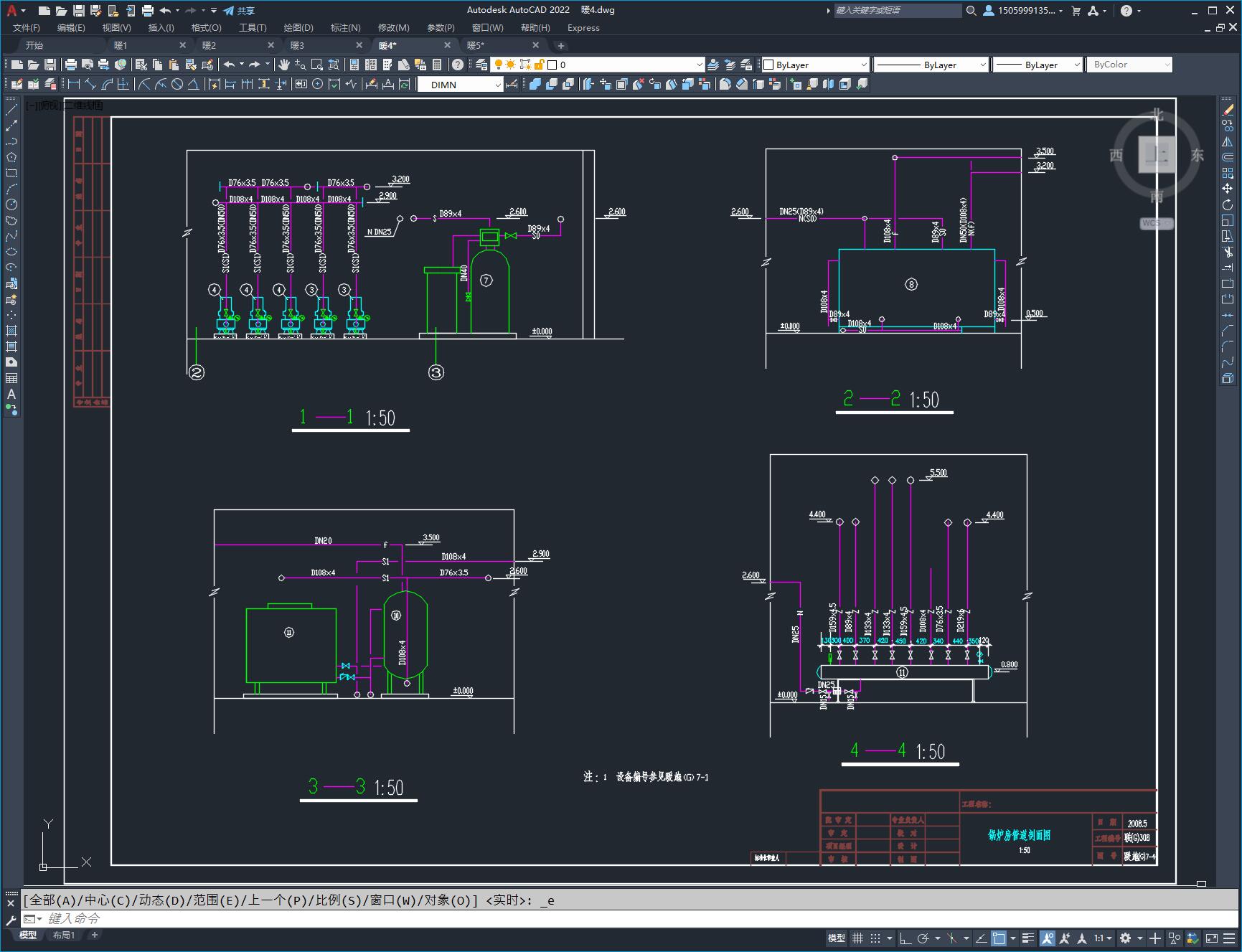The width and height of the screenshot is (1242, 952).
Task: Click the Diameter dimension tool icon
Action: (177, 85)
